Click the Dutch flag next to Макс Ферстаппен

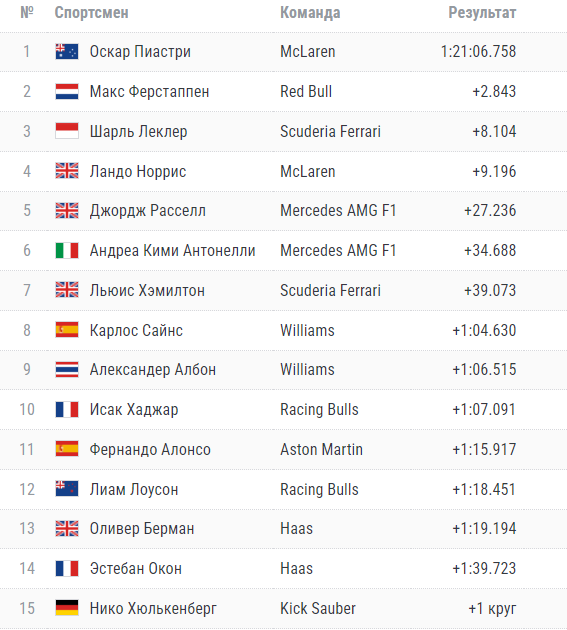[67, 91]
